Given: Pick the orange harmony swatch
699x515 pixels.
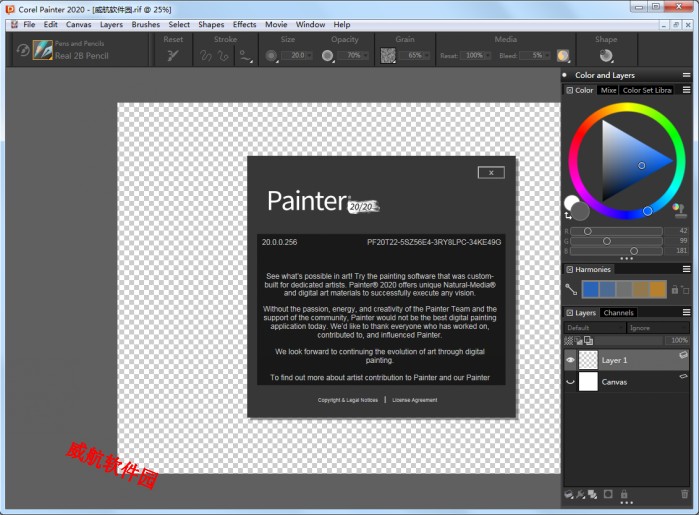Looking at the screenshot, I should 658,289.
